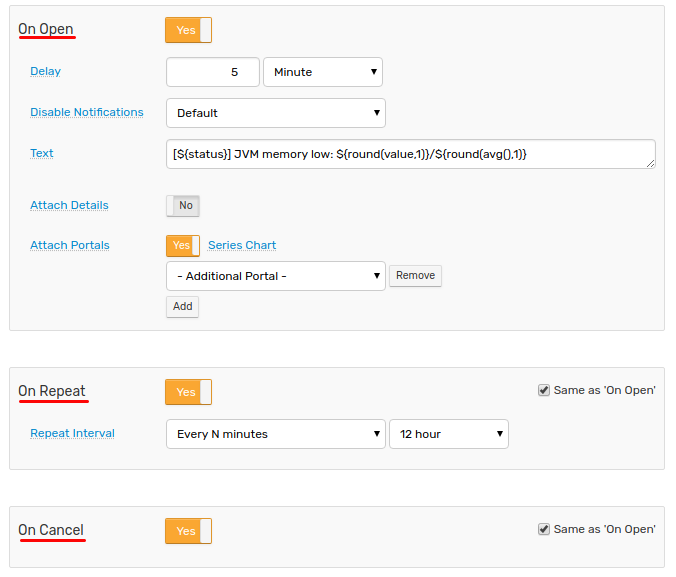Screen dimensions: 676x577
Task: Toggle the On Repeat Yes switch
Action: coord(188,392)
